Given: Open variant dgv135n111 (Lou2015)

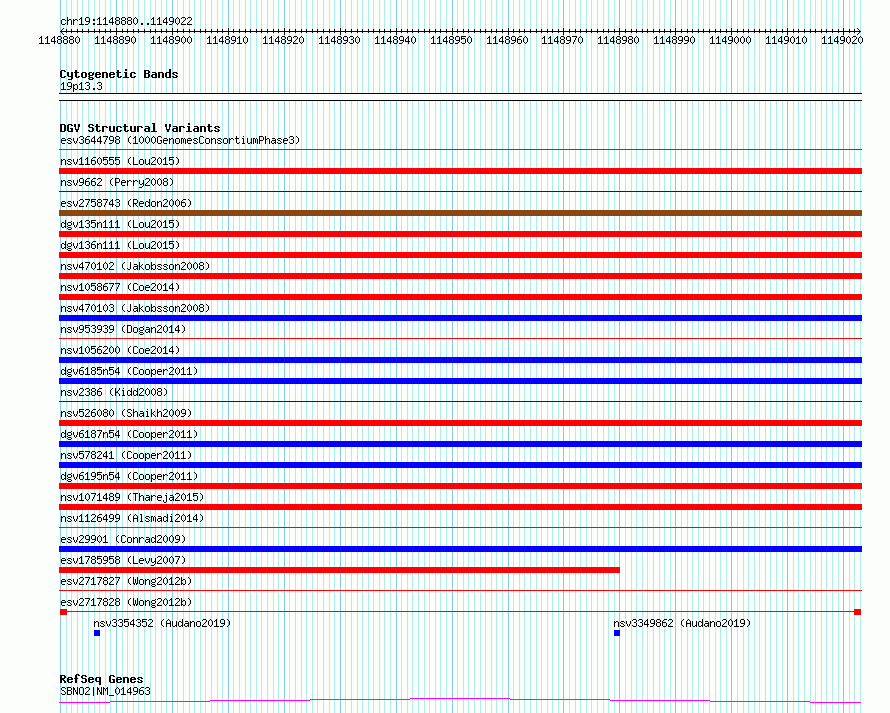Looking at the screenshot, I should point(120,224).
